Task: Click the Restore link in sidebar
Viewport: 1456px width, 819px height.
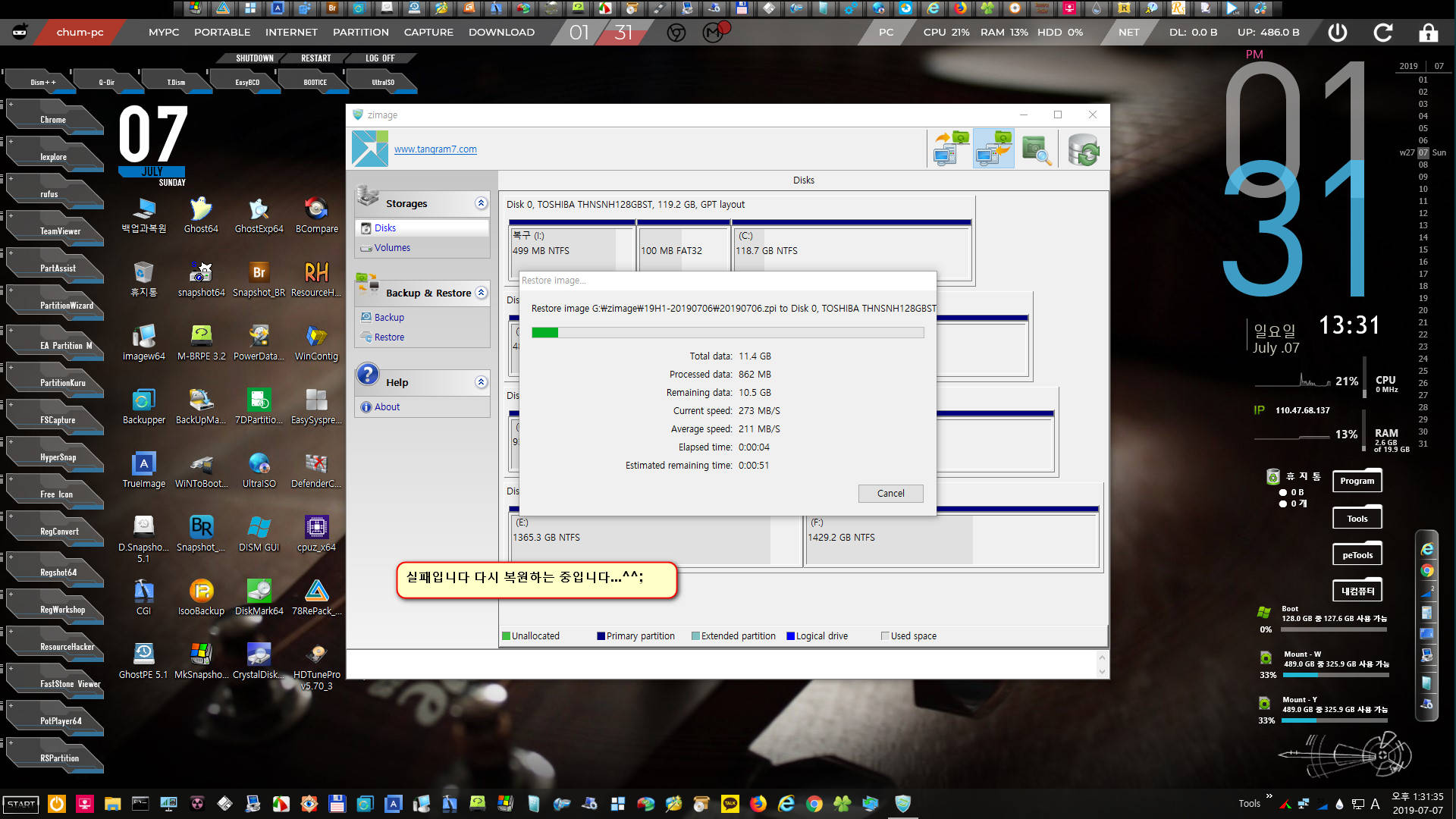Action: [389, 337]
